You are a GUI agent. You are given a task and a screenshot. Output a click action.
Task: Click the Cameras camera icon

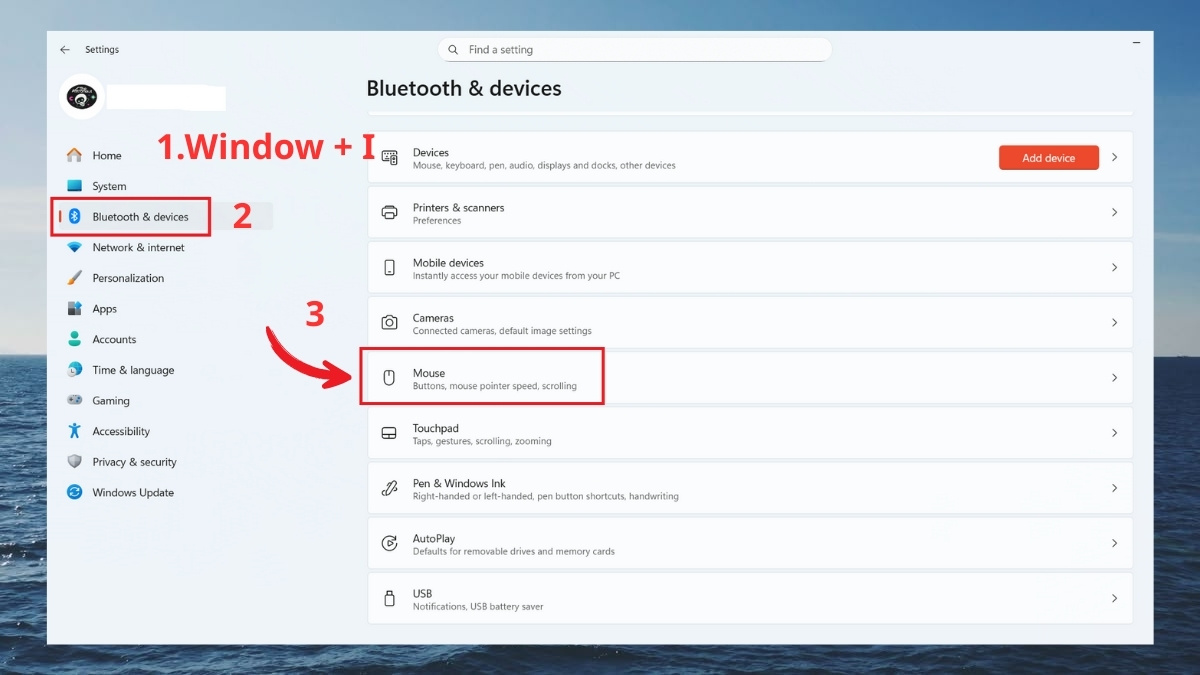(x=390, y=323)
